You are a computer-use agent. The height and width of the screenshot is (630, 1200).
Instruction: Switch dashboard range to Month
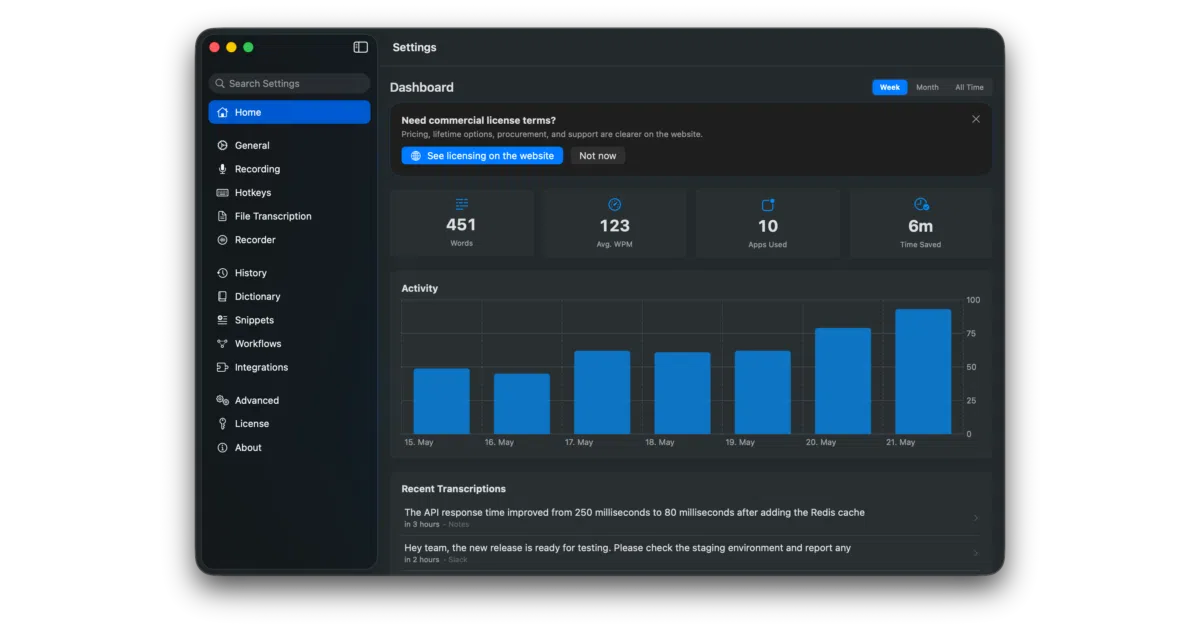[927, 87]
